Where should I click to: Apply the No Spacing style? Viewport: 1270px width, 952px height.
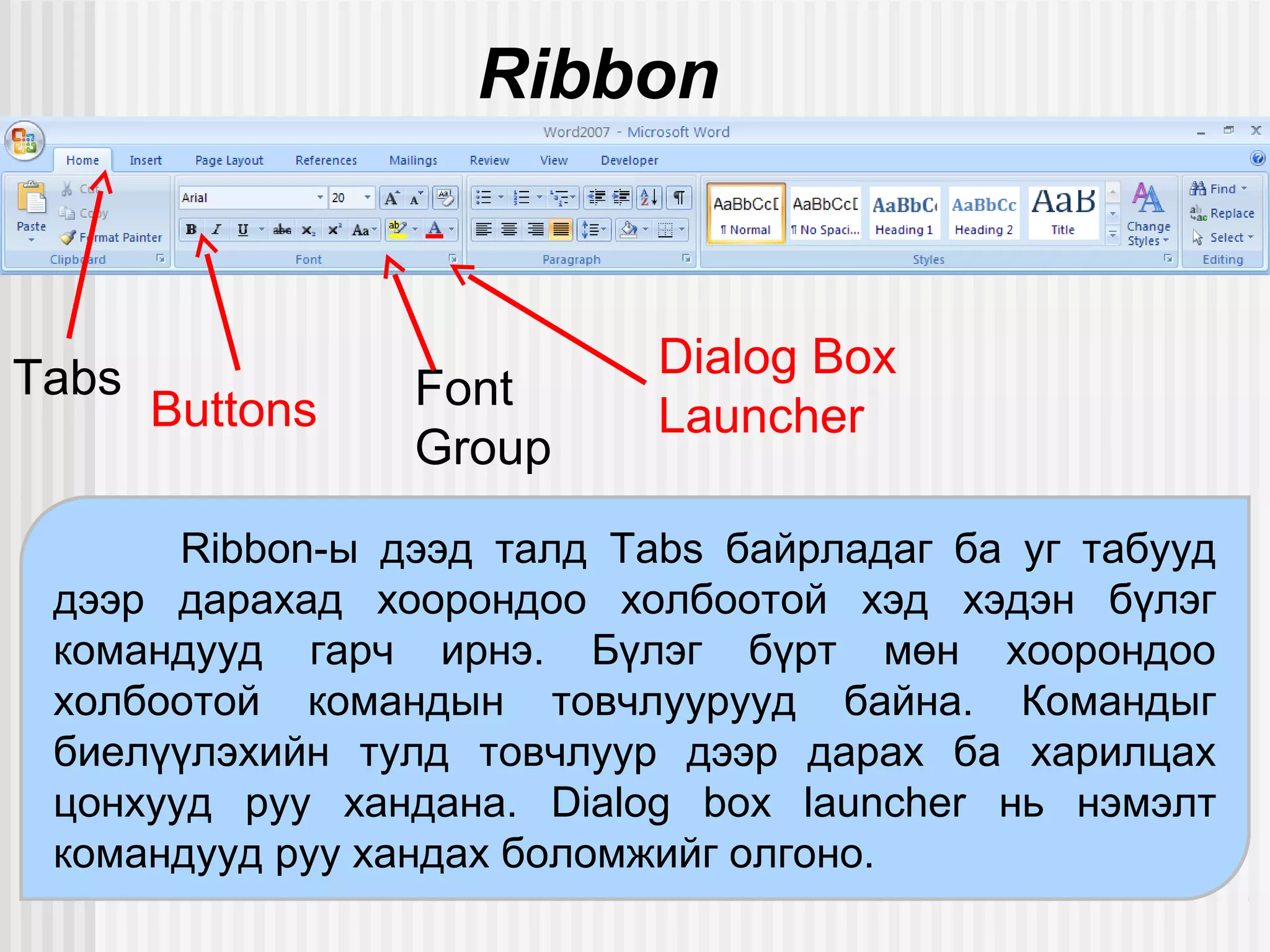point(825,213)
